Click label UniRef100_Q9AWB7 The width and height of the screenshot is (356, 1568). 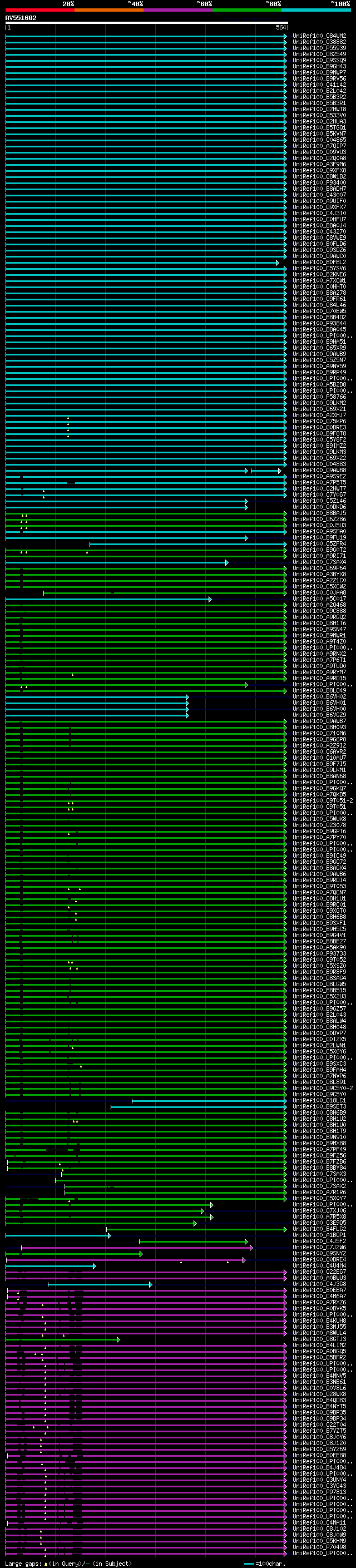point(319,721)
